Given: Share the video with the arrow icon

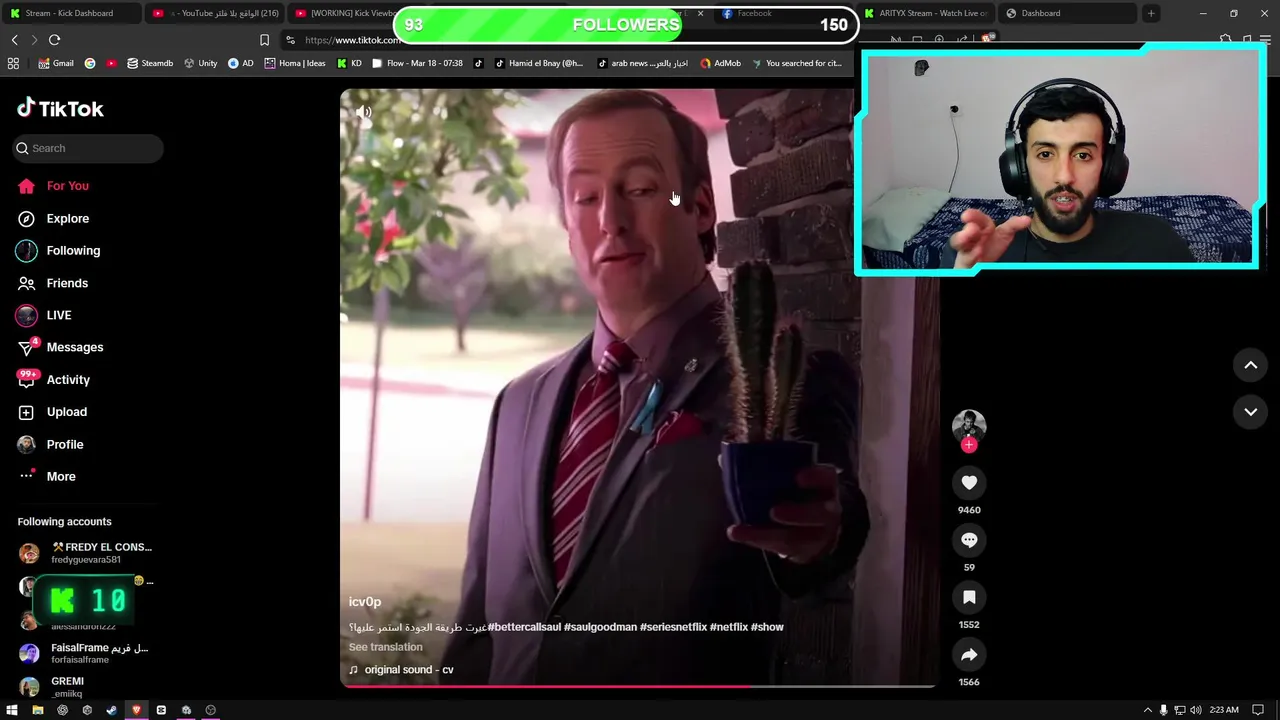Looking at the screenshot, I should point(969,655).
